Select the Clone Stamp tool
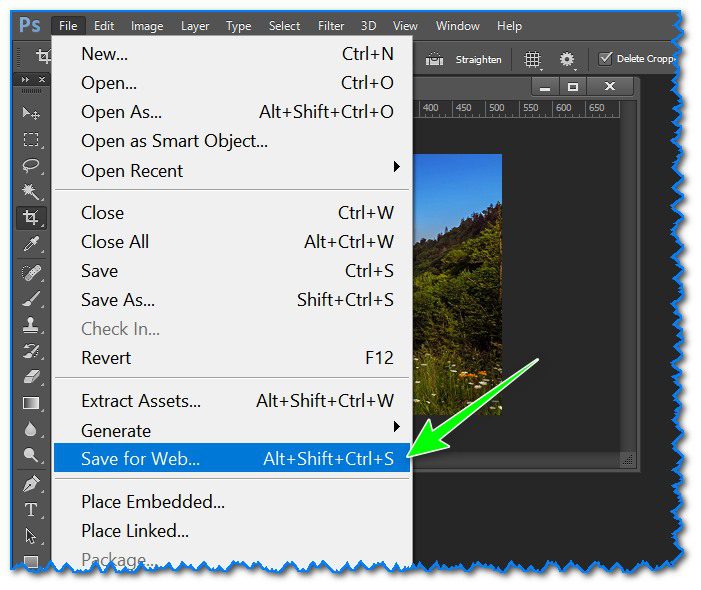Viewport: 701px width, 590px height. pyautogui.click(x=31, y=325)
